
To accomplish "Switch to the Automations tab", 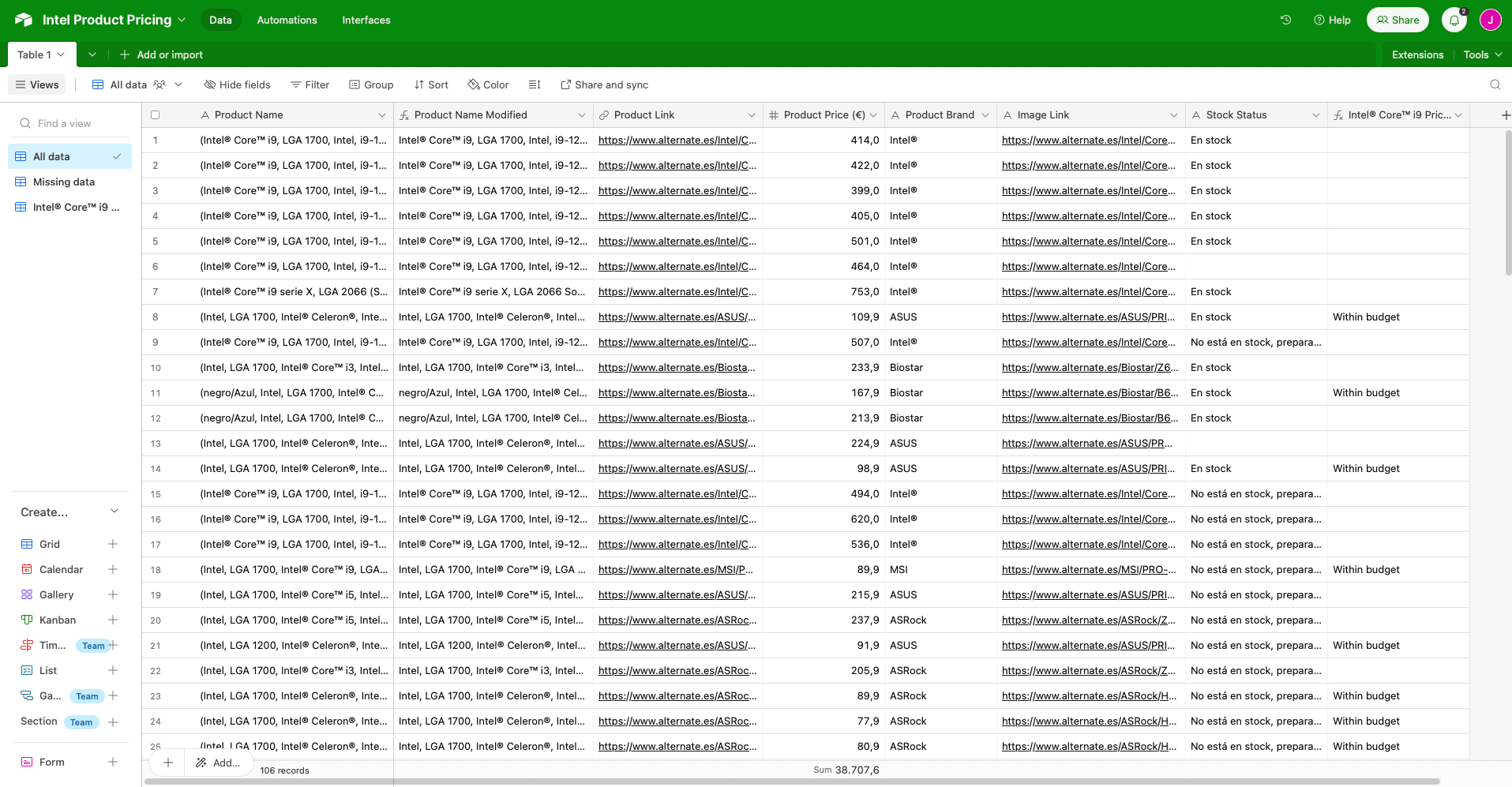I will [287, 20].
